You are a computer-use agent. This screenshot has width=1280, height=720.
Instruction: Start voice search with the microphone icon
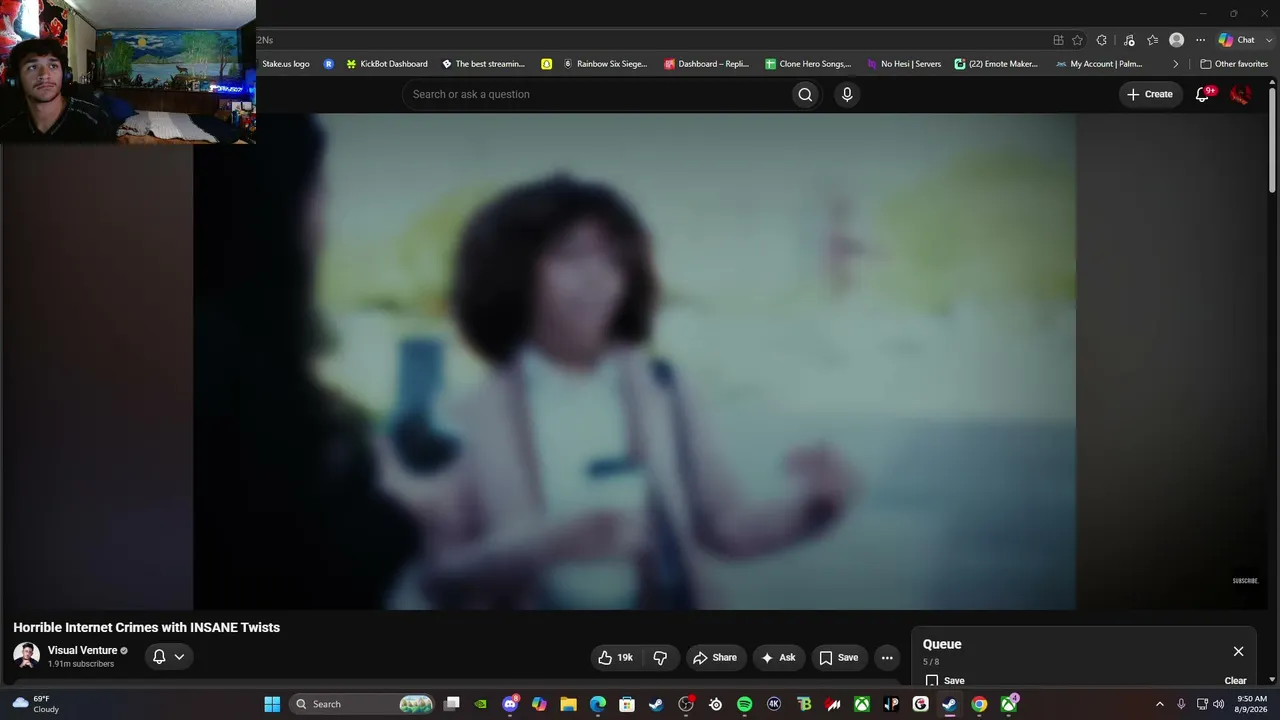(847, 94)
